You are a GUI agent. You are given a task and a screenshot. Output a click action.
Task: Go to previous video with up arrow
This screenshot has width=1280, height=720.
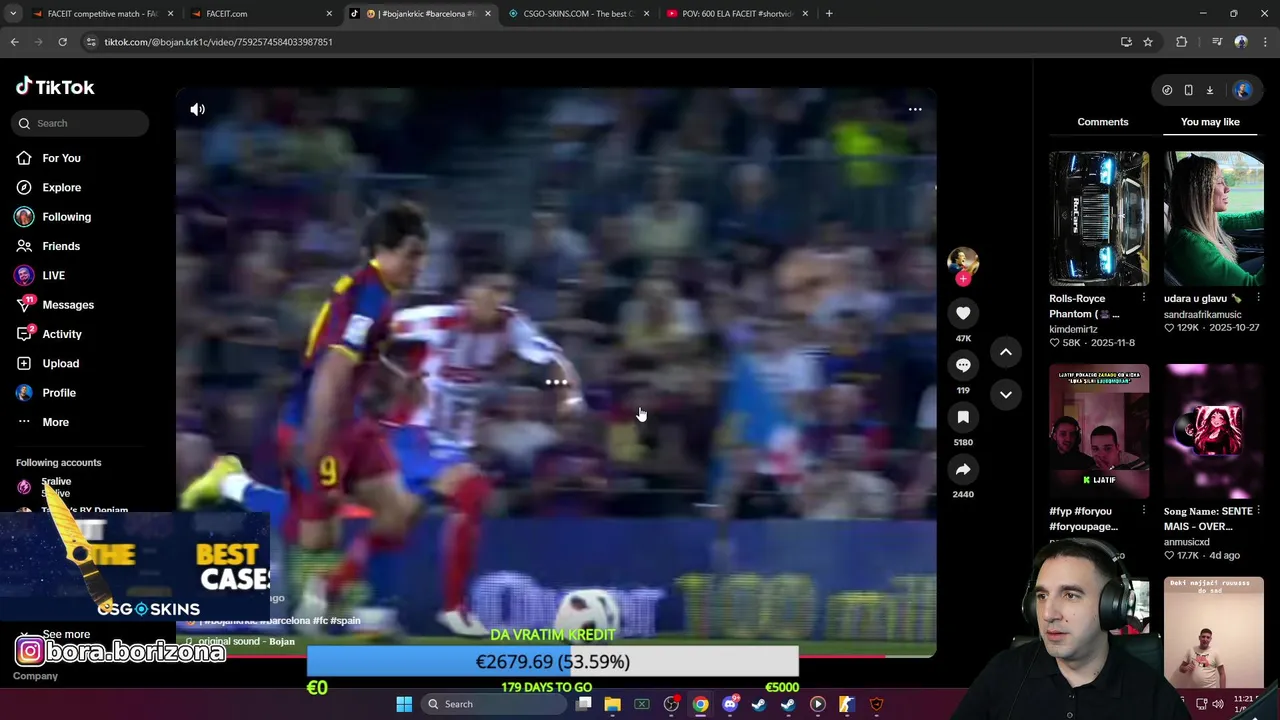point(1006,352)
